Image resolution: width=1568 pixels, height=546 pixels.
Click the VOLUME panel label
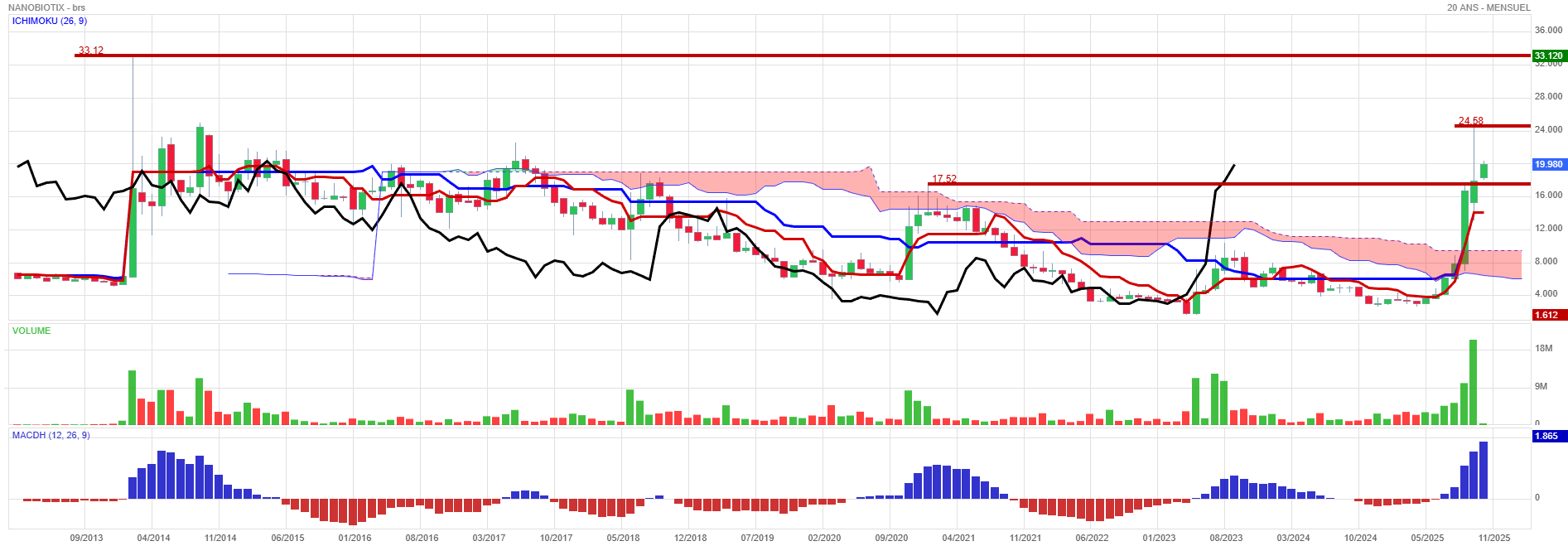[x=31, y=331]
